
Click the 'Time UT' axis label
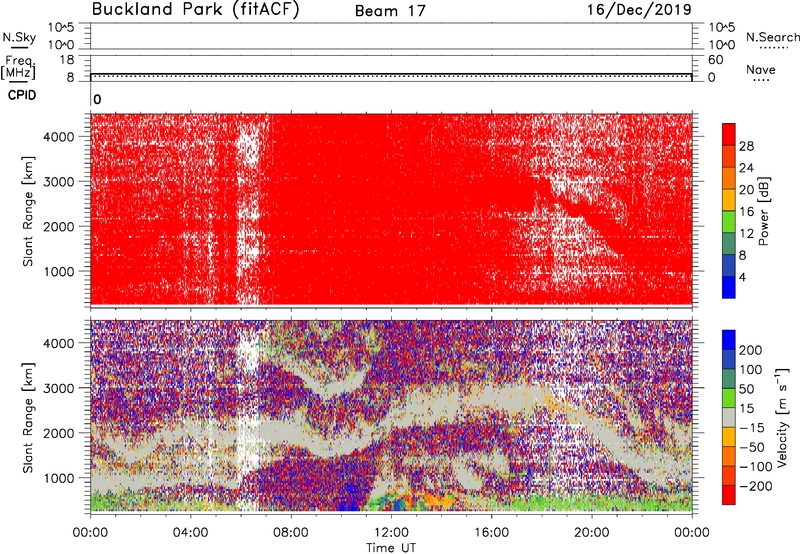point(391,548)
